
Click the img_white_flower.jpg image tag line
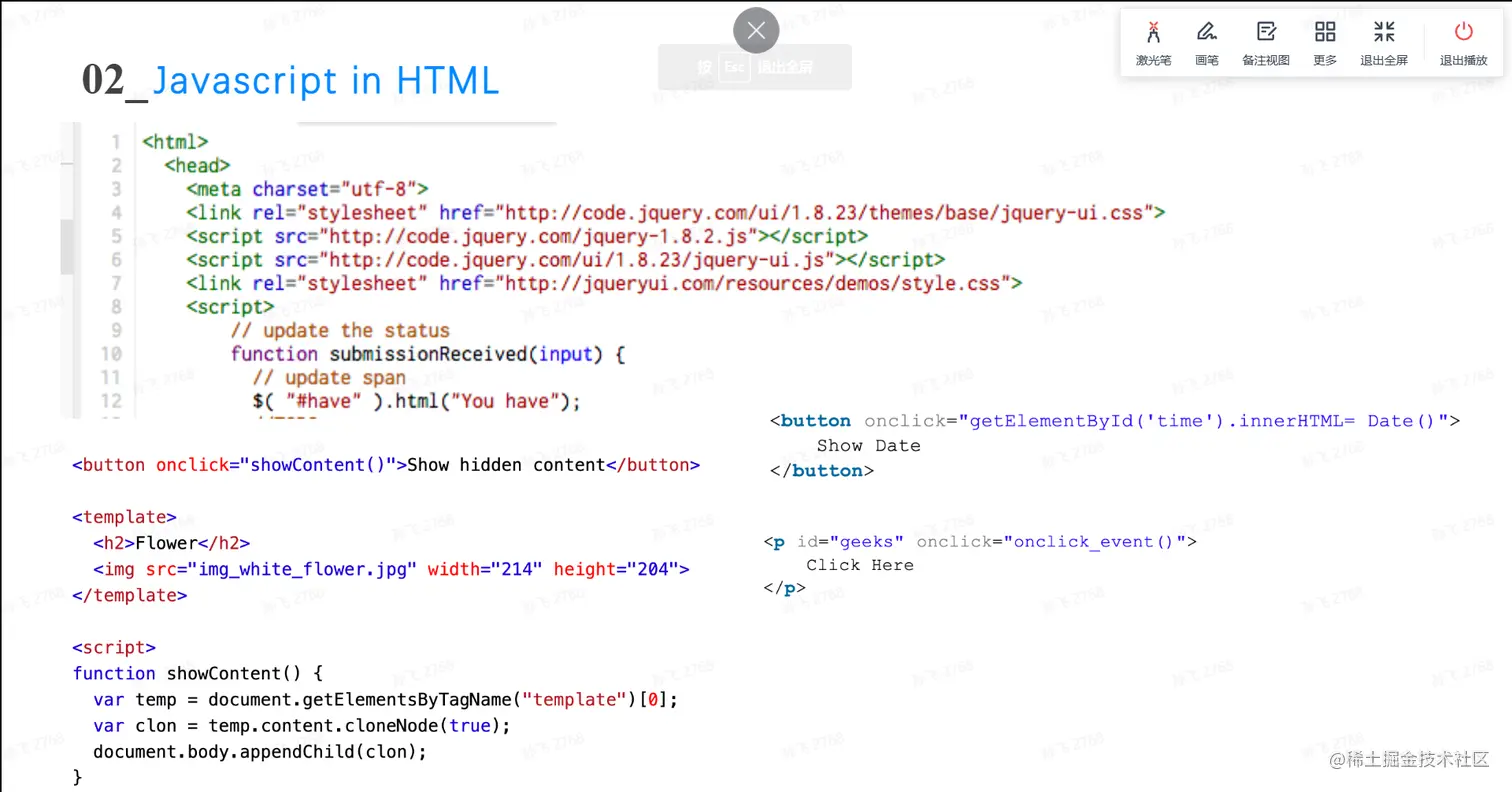391,569
